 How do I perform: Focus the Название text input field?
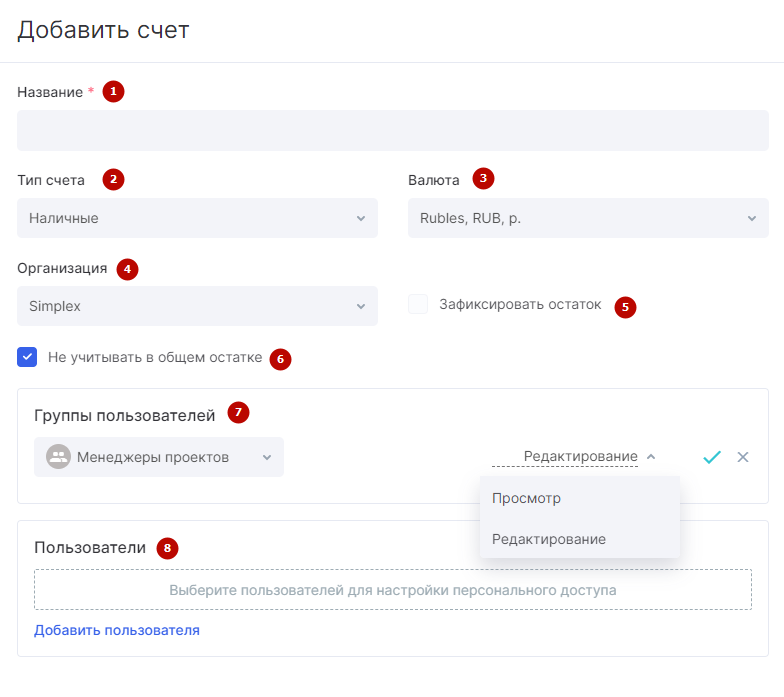click(393, 130)
